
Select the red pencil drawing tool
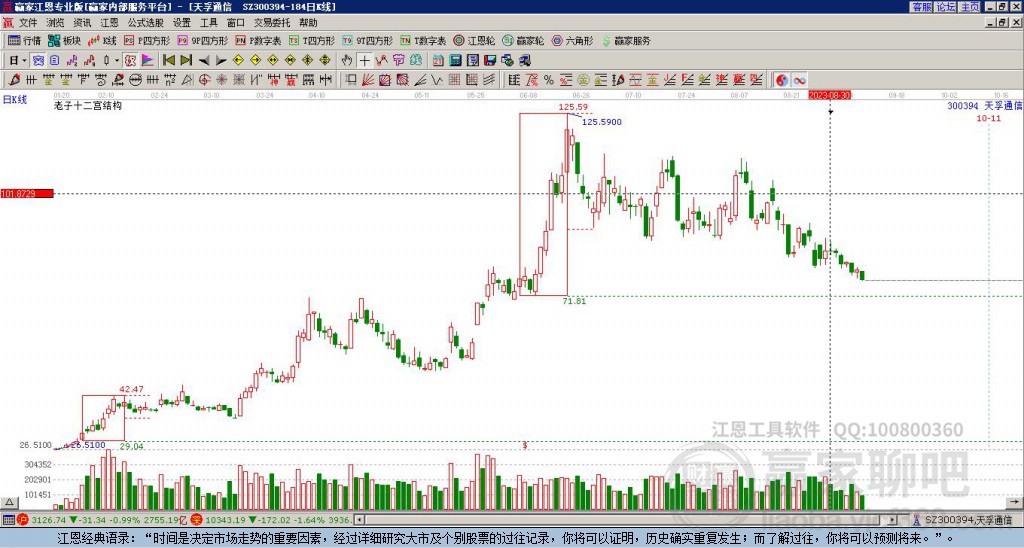point(14,80)
